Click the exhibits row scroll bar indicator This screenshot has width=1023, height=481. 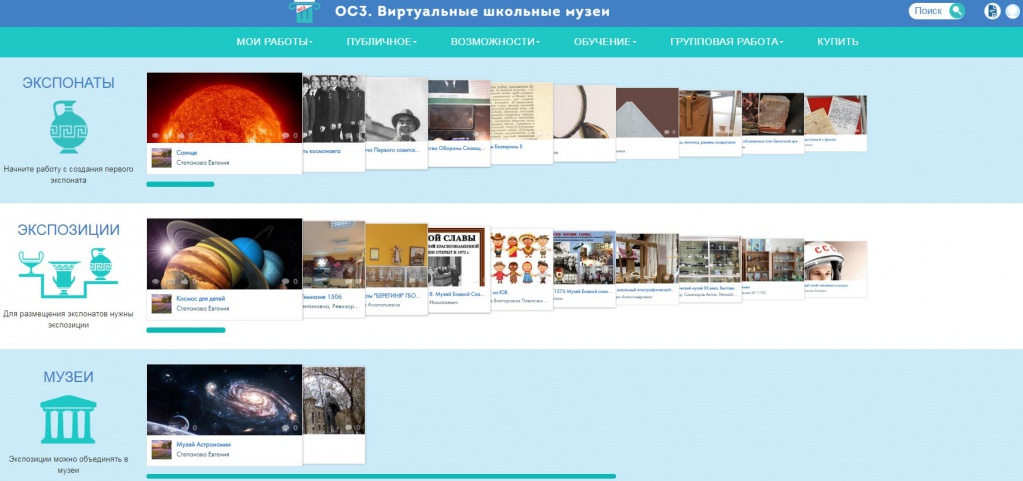[180, 185]
